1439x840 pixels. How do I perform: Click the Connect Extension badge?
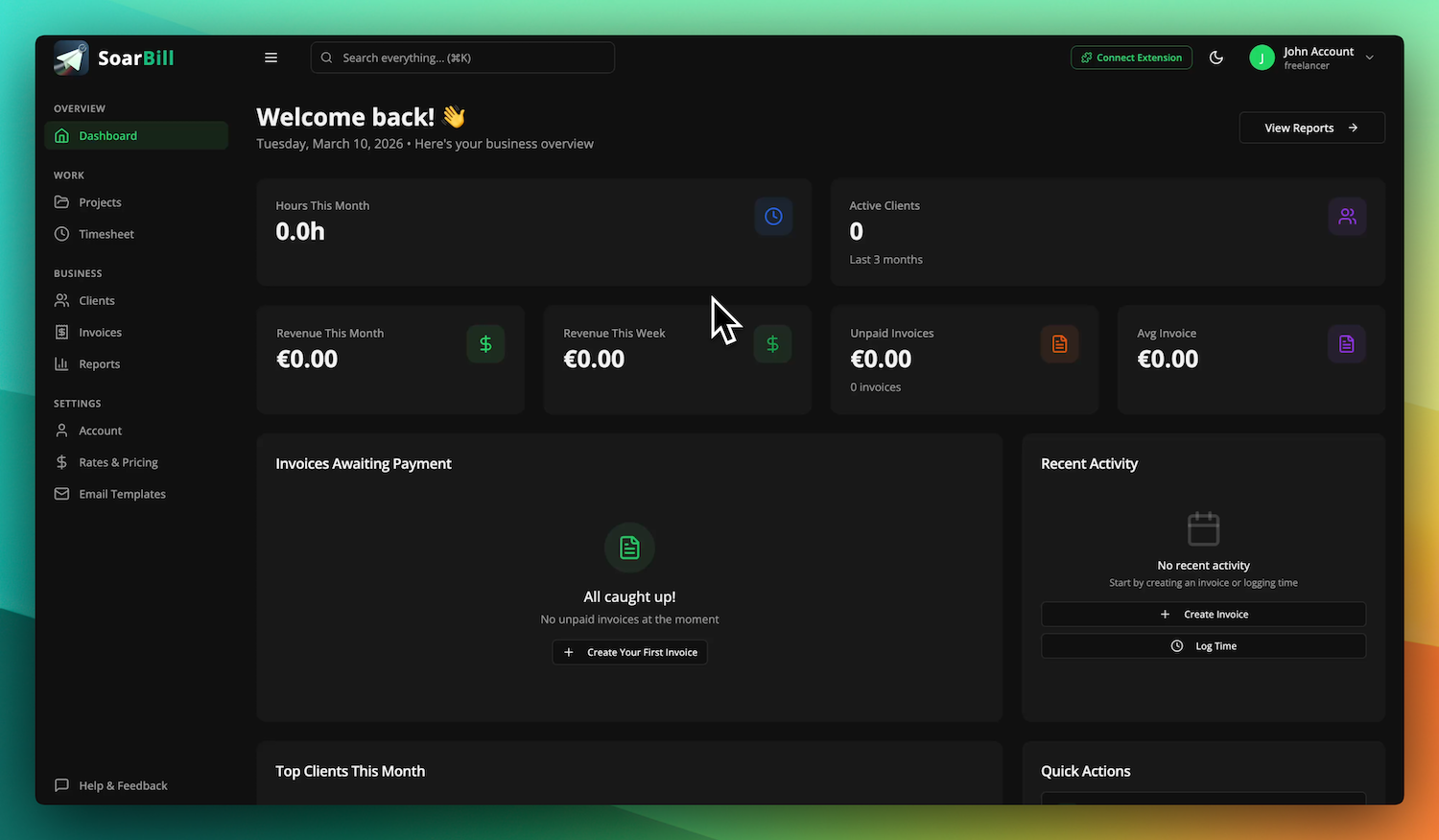pos(1131,58)
